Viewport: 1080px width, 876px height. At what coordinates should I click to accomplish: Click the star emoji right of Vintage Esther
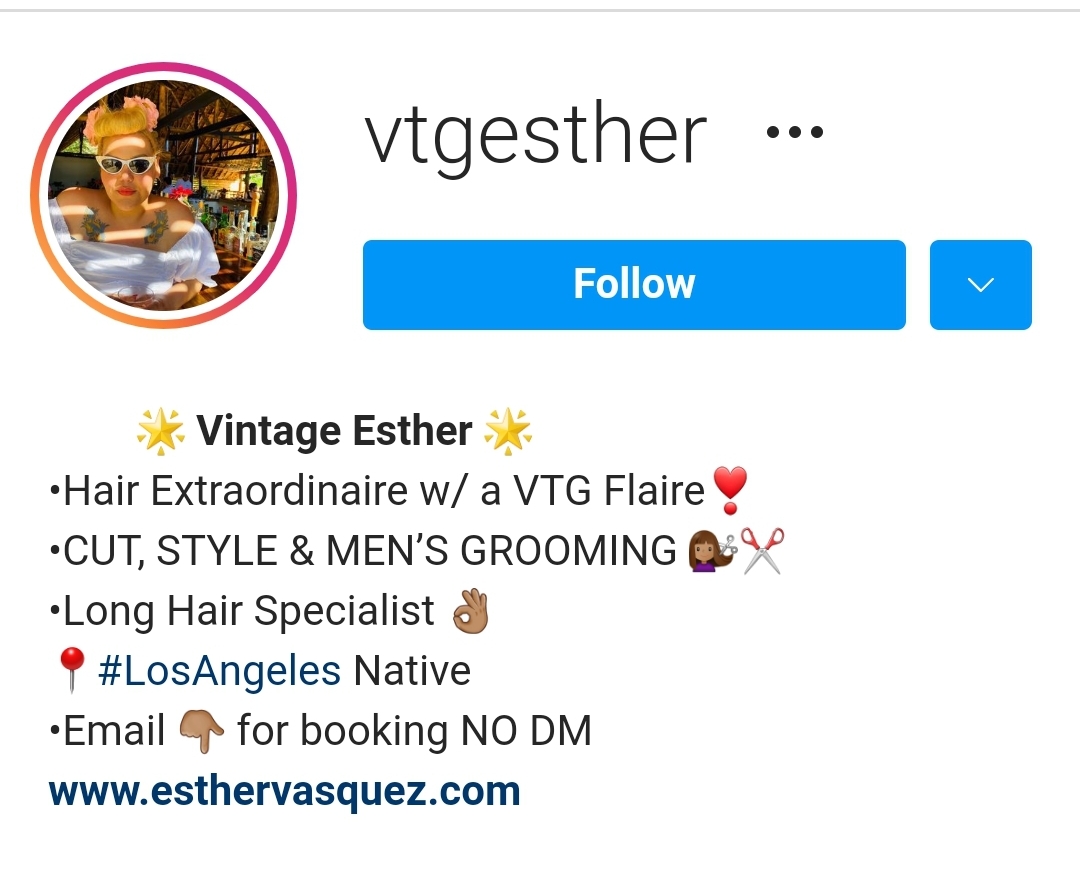[x=508, y=432]
